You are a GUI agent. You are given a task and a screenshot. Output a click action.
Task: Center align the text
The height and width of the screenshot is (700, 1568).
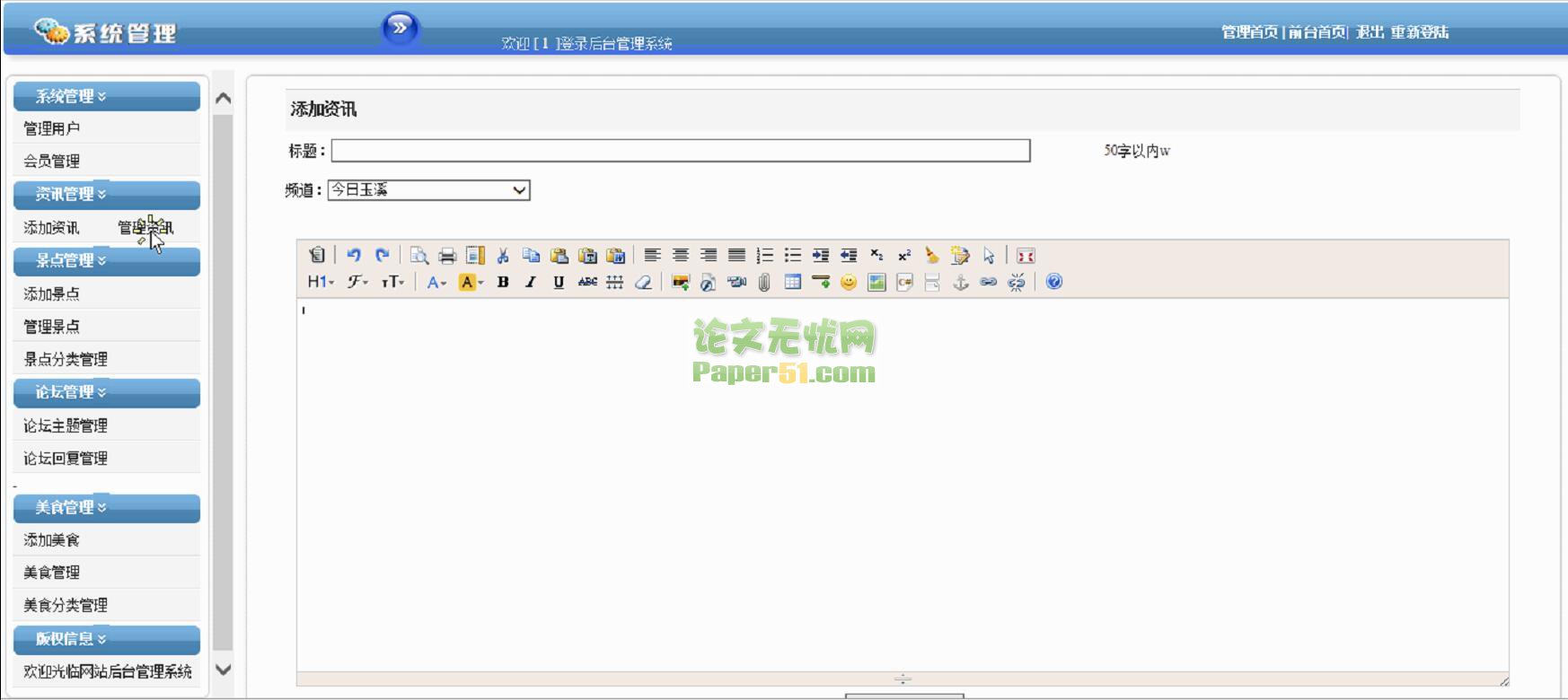(x=681, y=255)
